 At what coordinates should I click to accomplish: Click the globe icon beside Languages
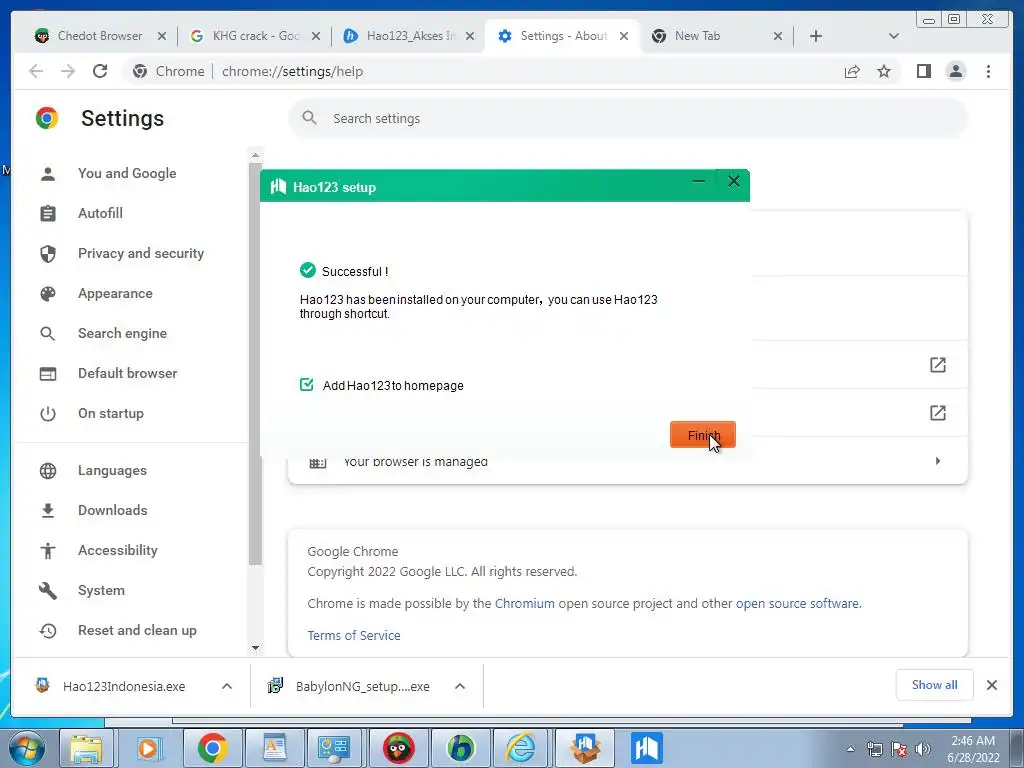point(48,471)
